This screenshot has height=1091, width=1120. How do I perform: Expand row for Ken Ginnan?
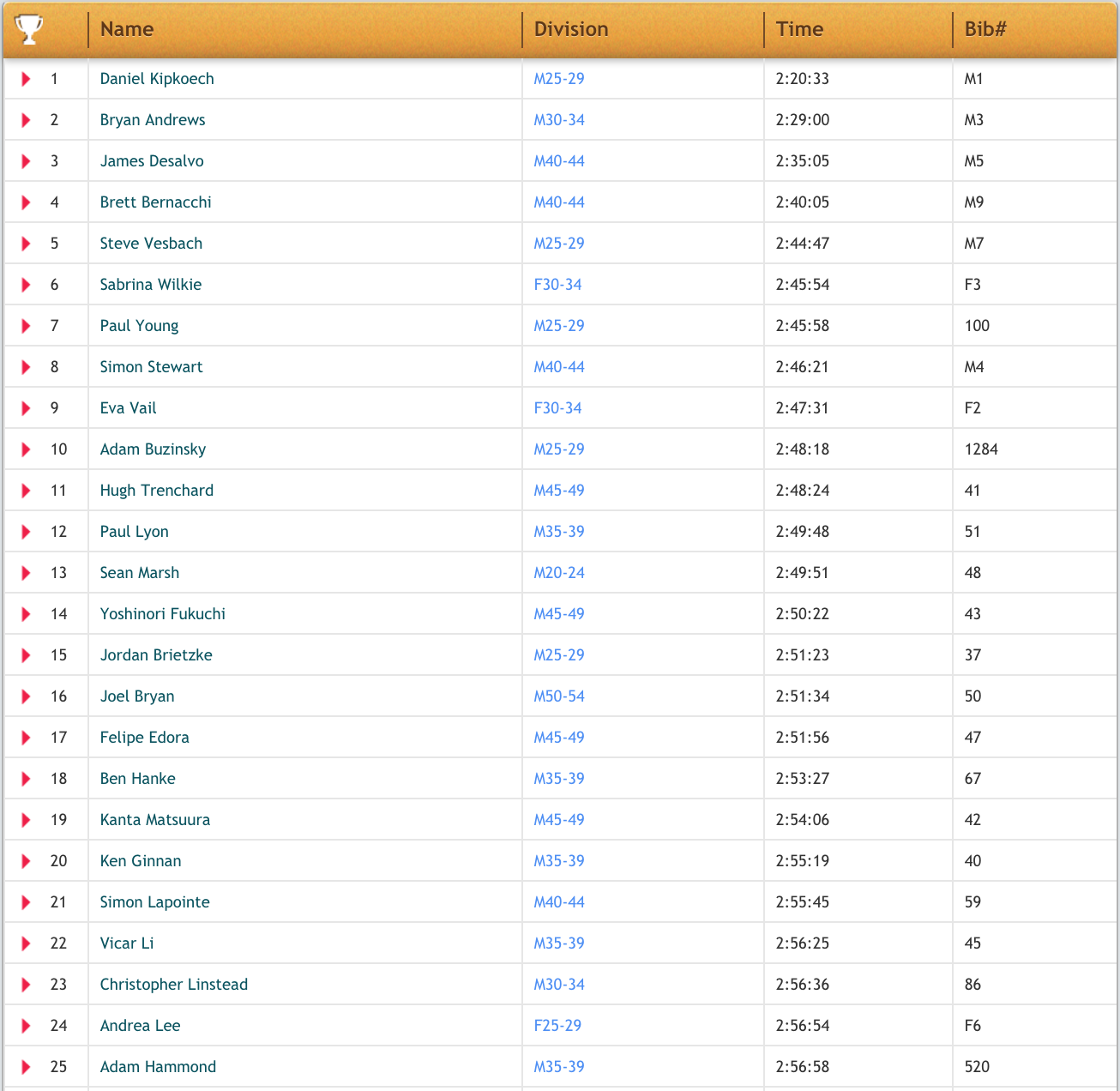coord(27,861)
